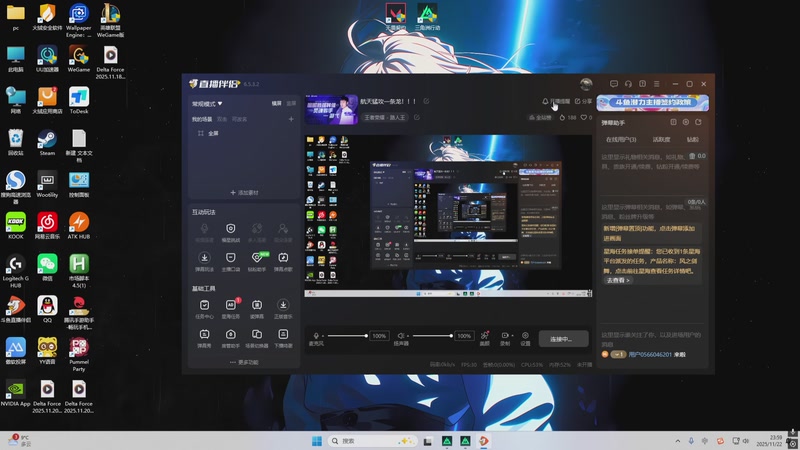The width and height of the screenshot is (800, 450).
Task: Edit the 王者荣耀 category tag
Action: [x=385, y=117]
